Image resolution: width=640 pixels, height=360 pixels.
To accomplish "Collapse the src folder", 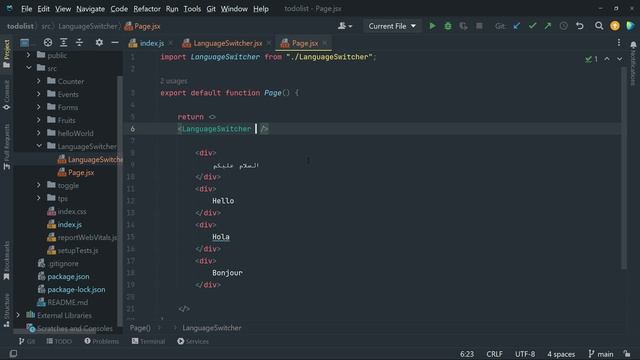I will pos(28,68).
